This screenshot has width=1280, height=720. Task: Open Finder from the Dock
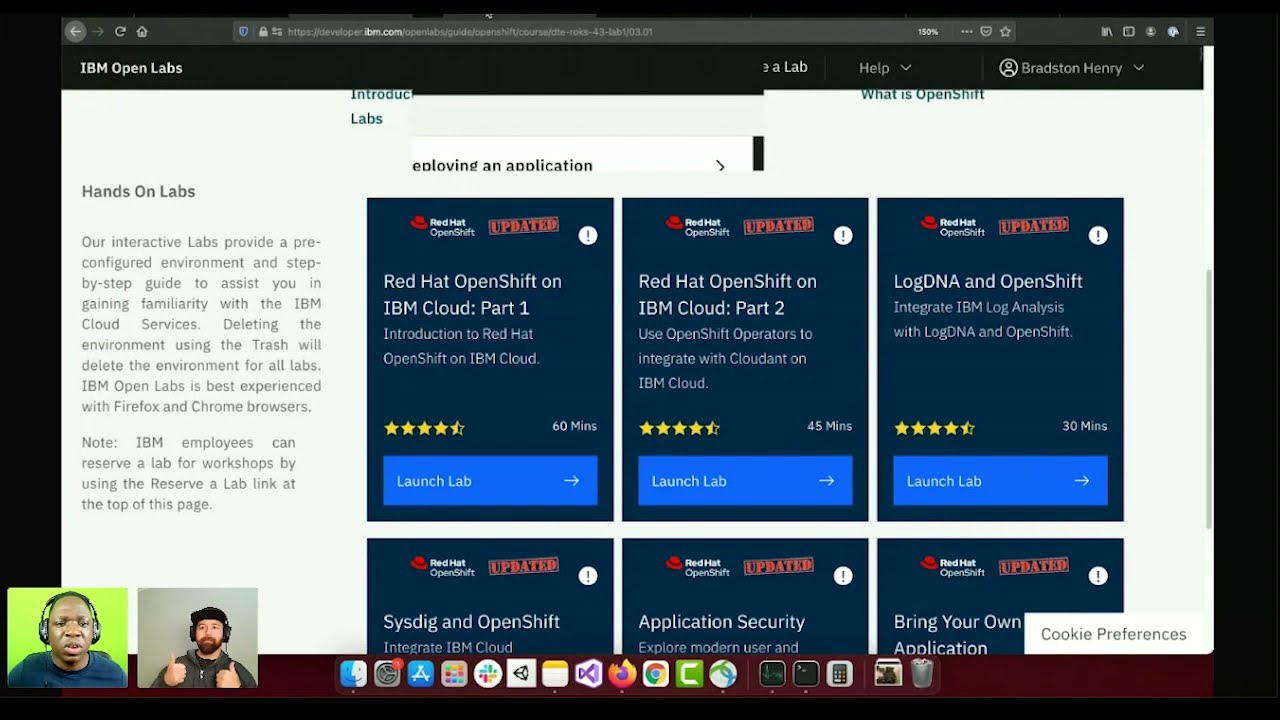pyautogui.click(x=353, y=675)
